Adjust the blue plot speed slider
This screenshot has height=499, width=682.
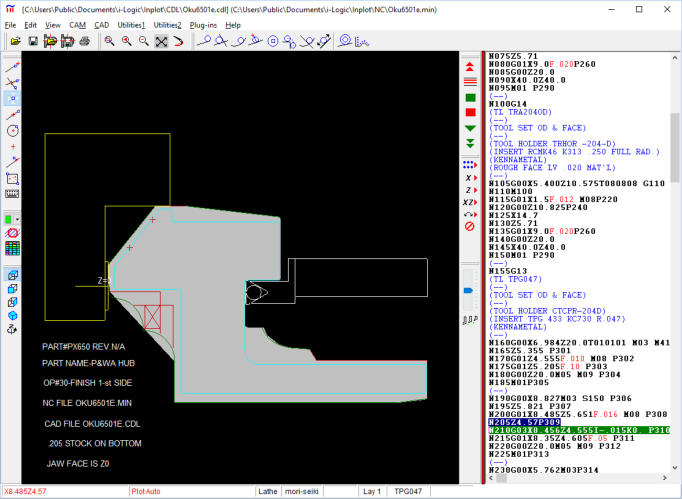click(470, 290)
